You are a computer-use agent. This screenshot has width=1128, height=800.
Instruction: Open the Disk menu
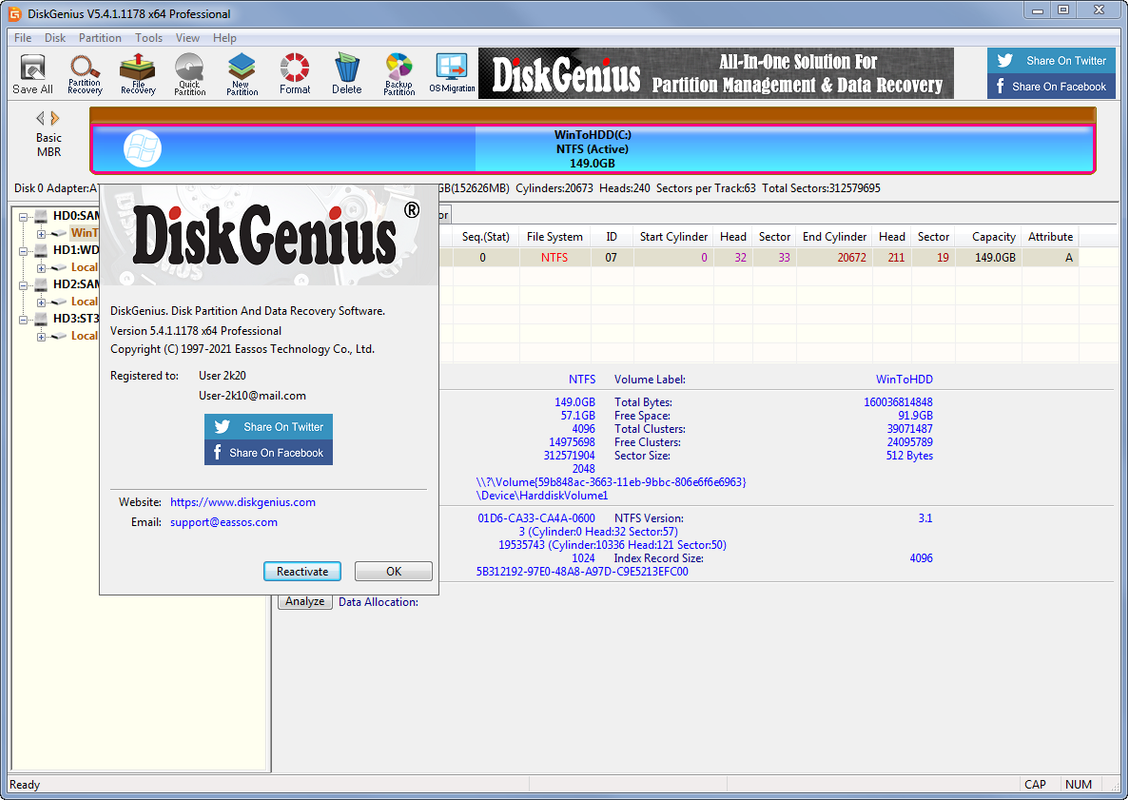tap(55, 37)
